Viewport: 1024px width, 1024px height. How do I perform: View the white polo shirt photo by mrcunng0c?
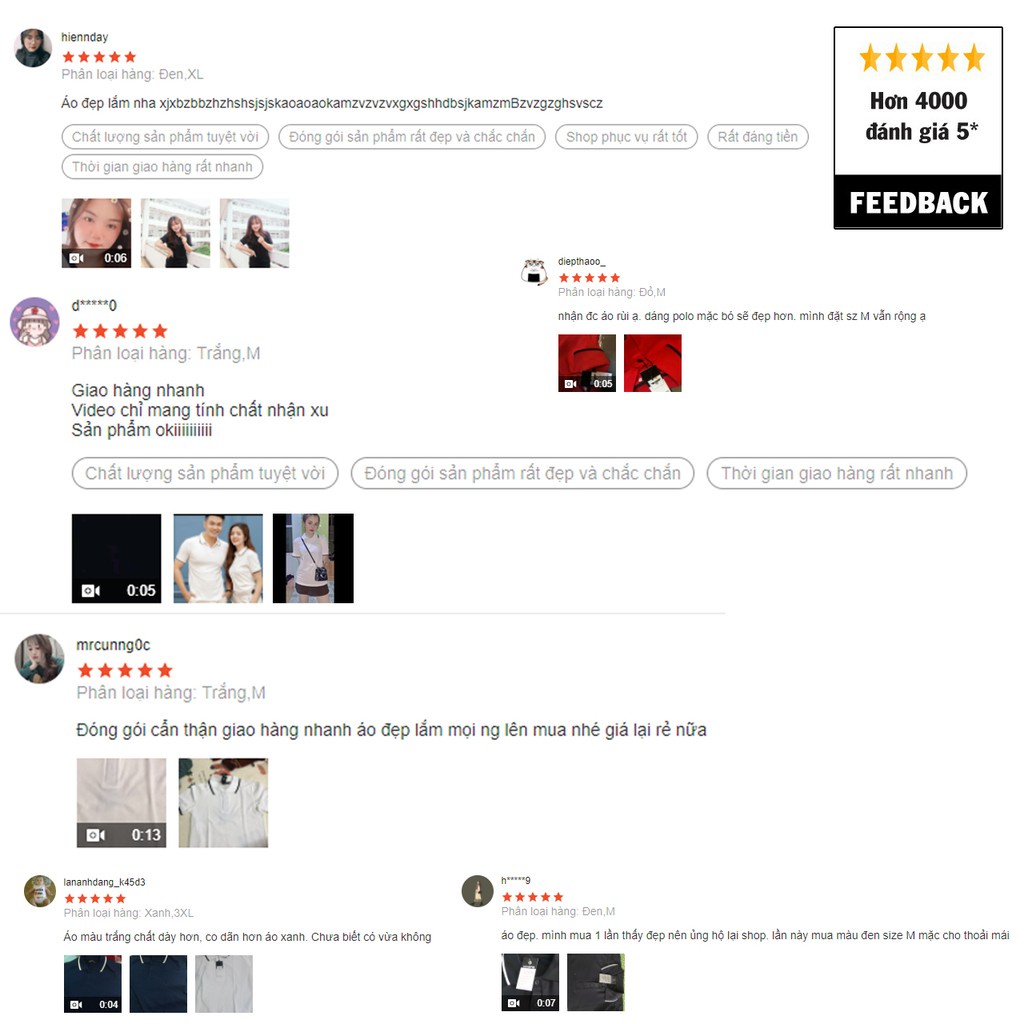(x=223, y=803)
